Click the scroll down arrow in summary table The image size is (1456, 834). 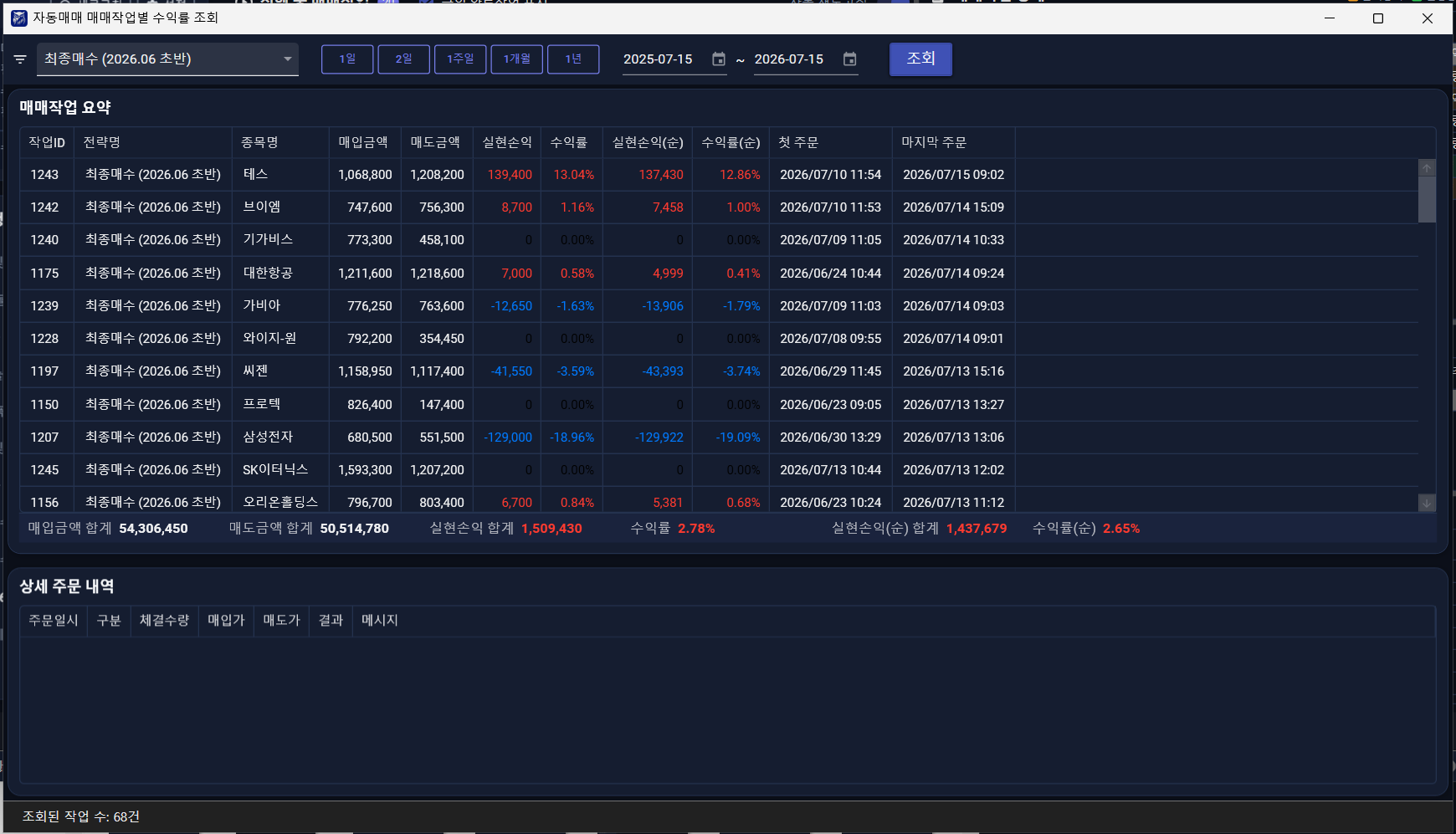[x=1427, y=503]
